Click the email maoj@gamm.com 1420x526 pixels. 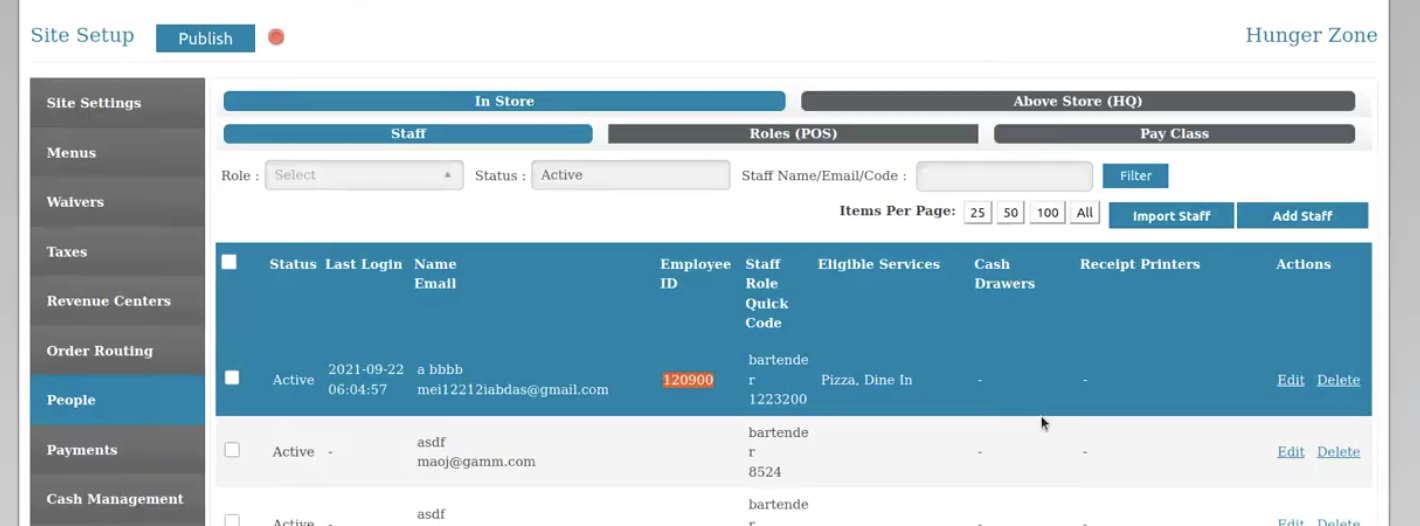(476, 462)
